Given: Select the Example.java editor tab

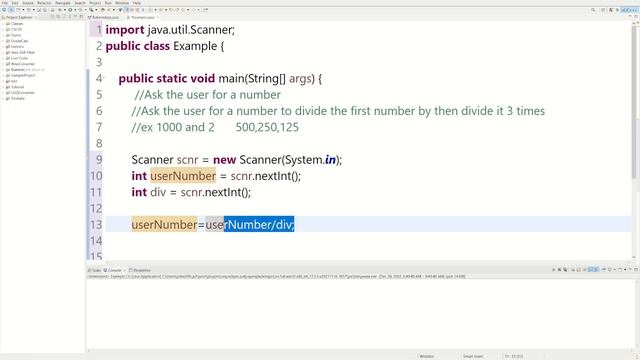Looking at the screenshot, I should pyautogui.click(x=141, y=18).
